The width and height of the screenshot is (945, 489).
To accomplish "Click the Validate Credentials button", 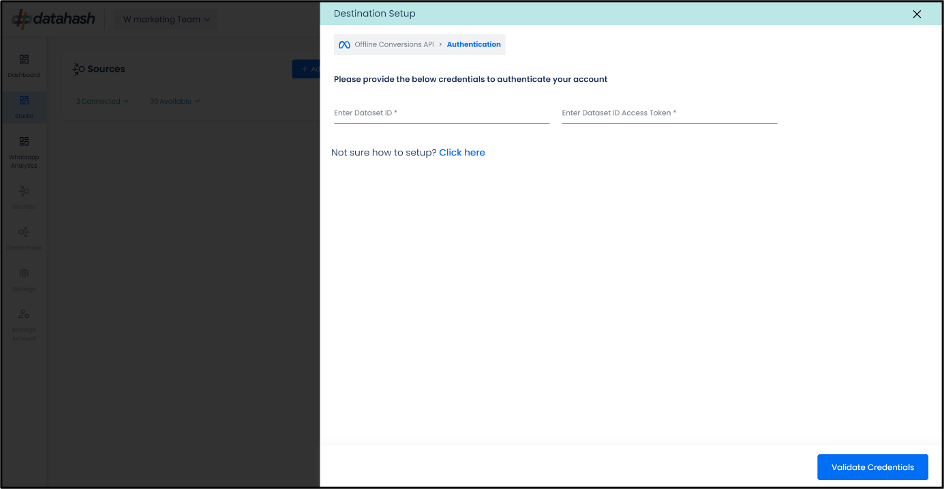I will pos(872,467).
